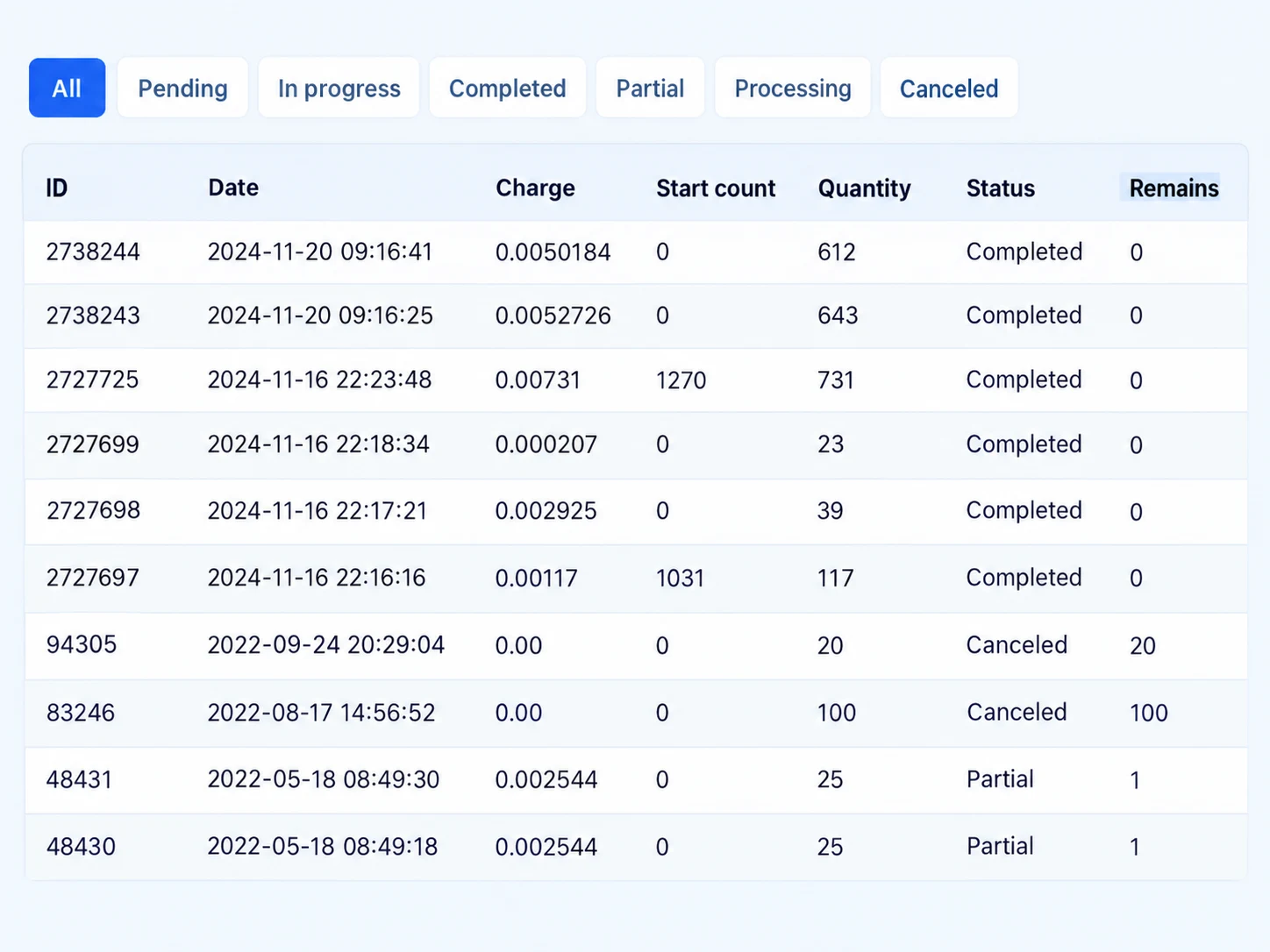
Task: Click date 2022-09-24 20:29:04
Action: 326,644
